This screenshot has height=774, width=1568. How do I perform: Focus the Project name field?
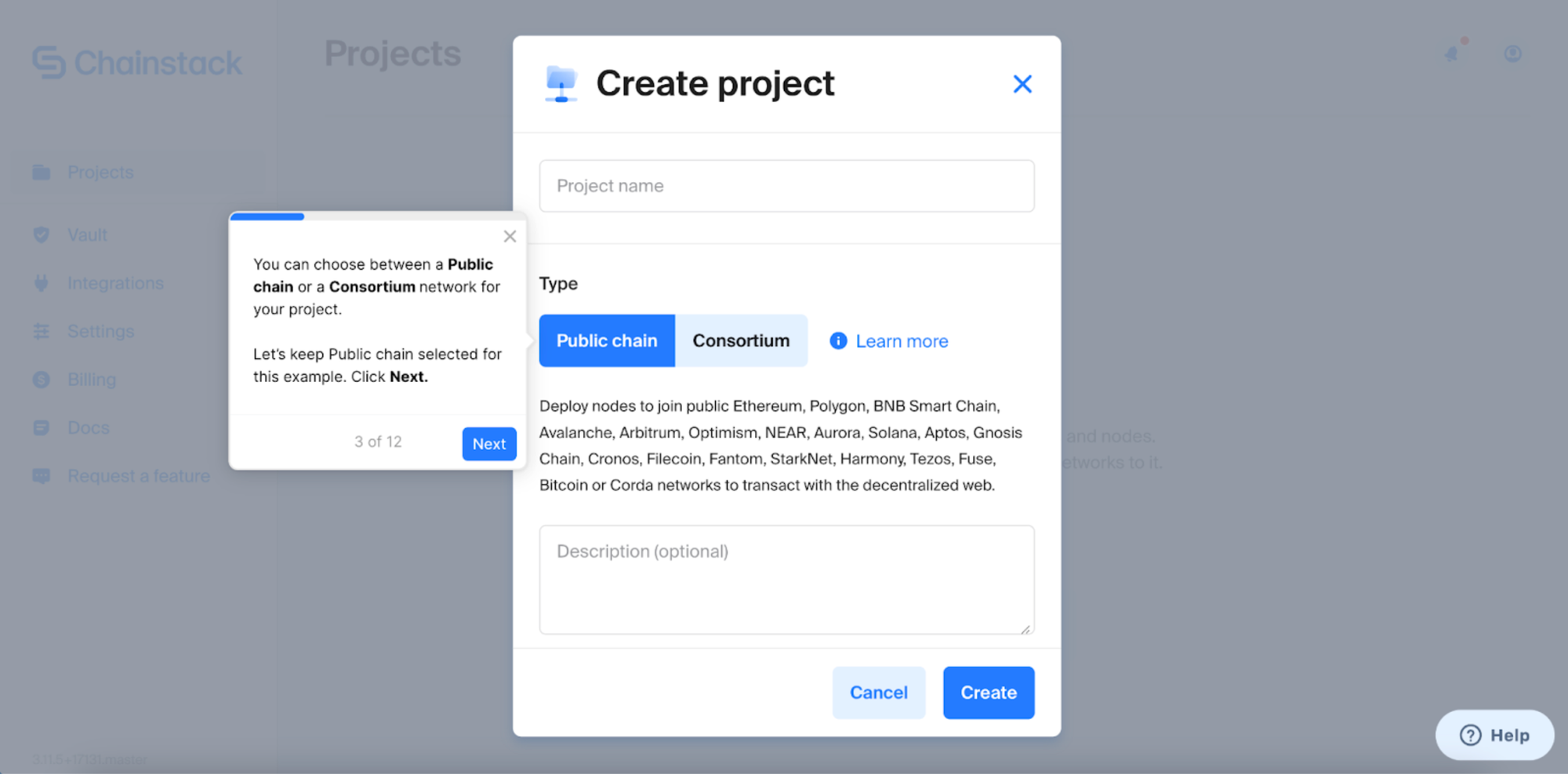[786, 186]
